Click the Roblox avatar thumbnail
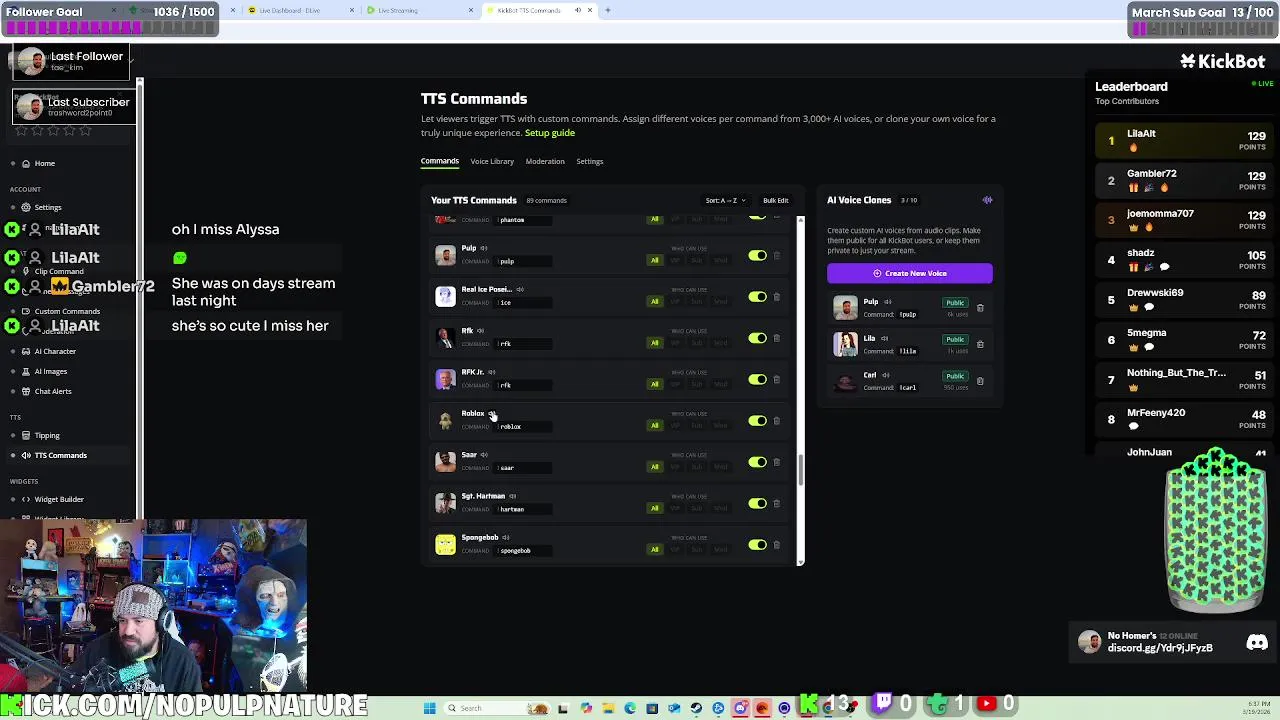Image resolution: width=1280 pixels, height=720 pixels. pos(445,420)
